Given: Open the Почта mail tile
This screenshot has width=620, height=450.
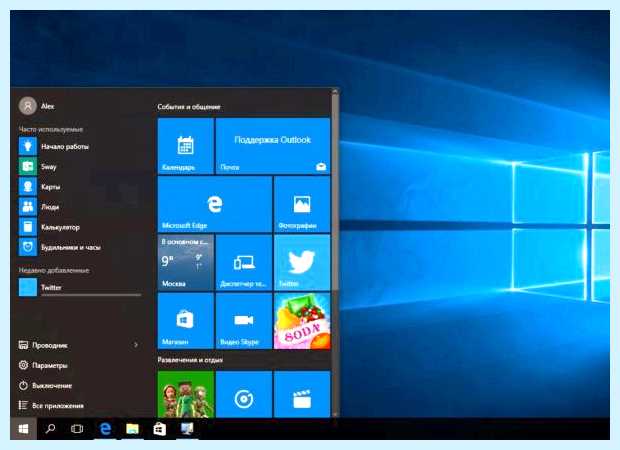Looking at the screenshot, I should point(273,146).
